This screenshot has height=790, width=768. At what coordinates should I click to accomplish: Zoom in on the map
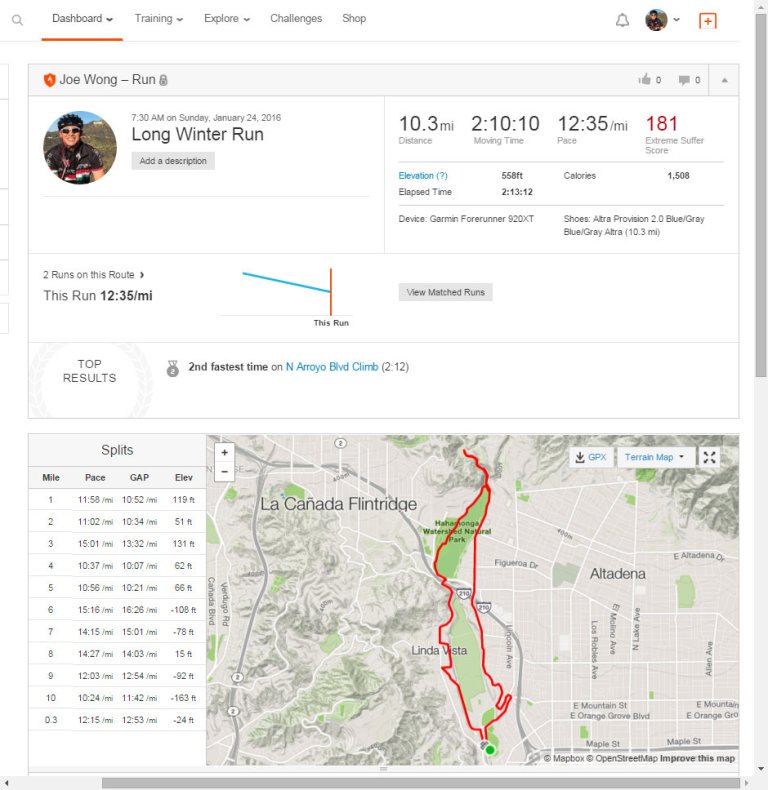(x=225, y=452)
